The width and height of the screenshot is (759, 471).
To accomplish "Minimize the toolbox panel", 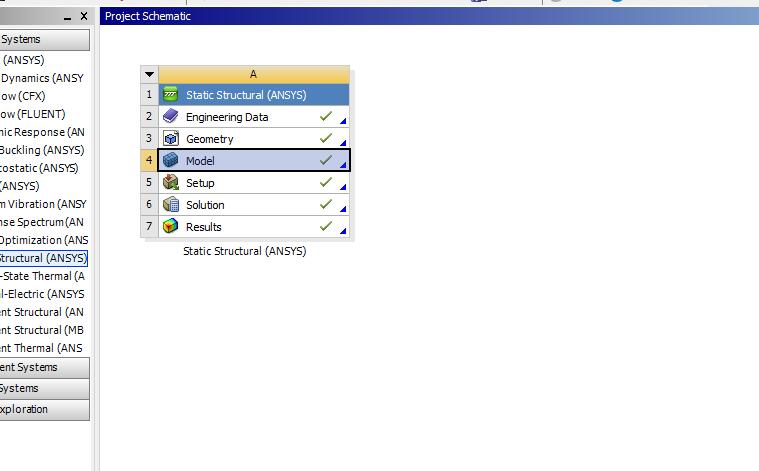I will pos(67,17).
